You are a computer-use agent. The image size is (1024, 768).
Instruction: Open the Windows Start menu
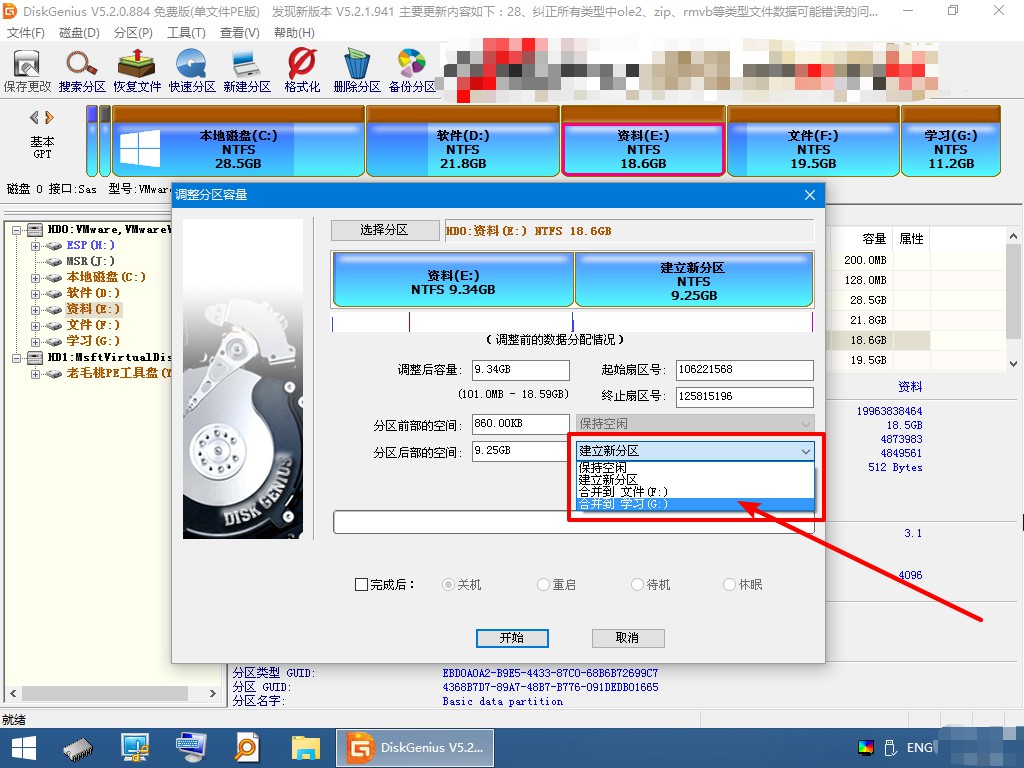[24, 748]
